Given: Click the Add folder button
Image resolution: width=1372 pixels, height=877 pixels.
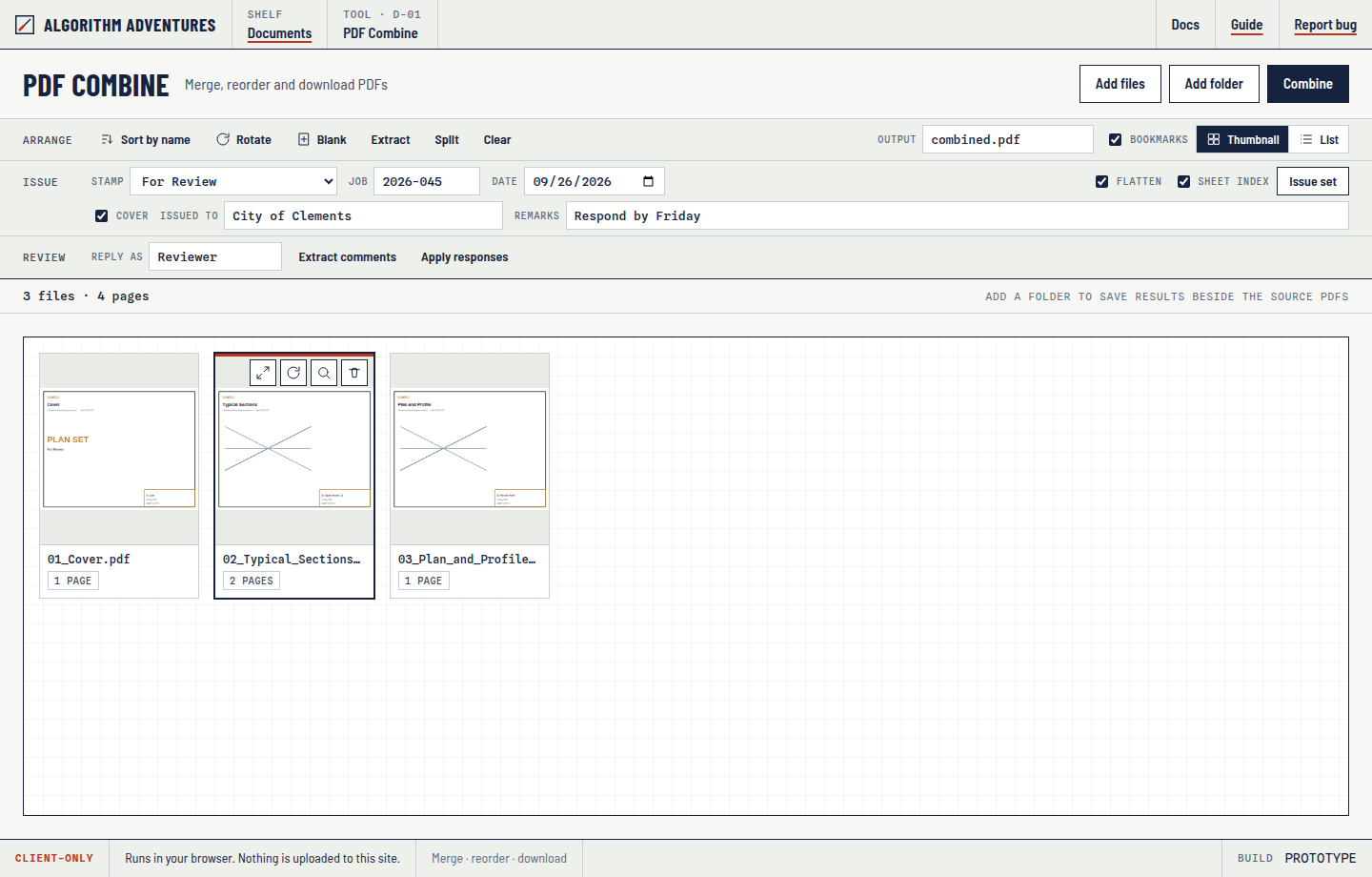Looking at the screenshot, I should coord(1214,84).
